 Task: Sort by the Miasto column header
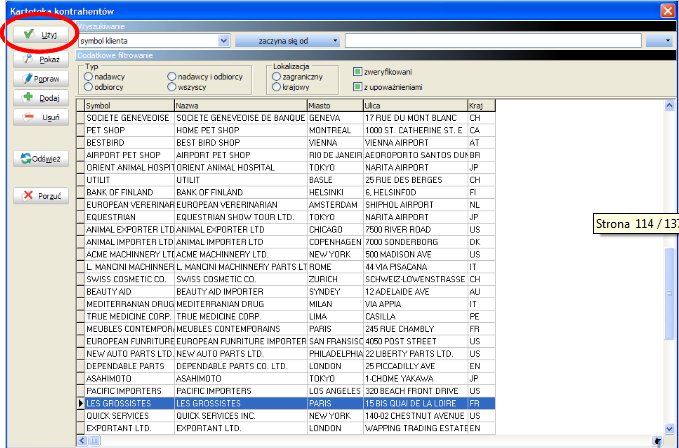pyautogui.click(x=335, y=106)
